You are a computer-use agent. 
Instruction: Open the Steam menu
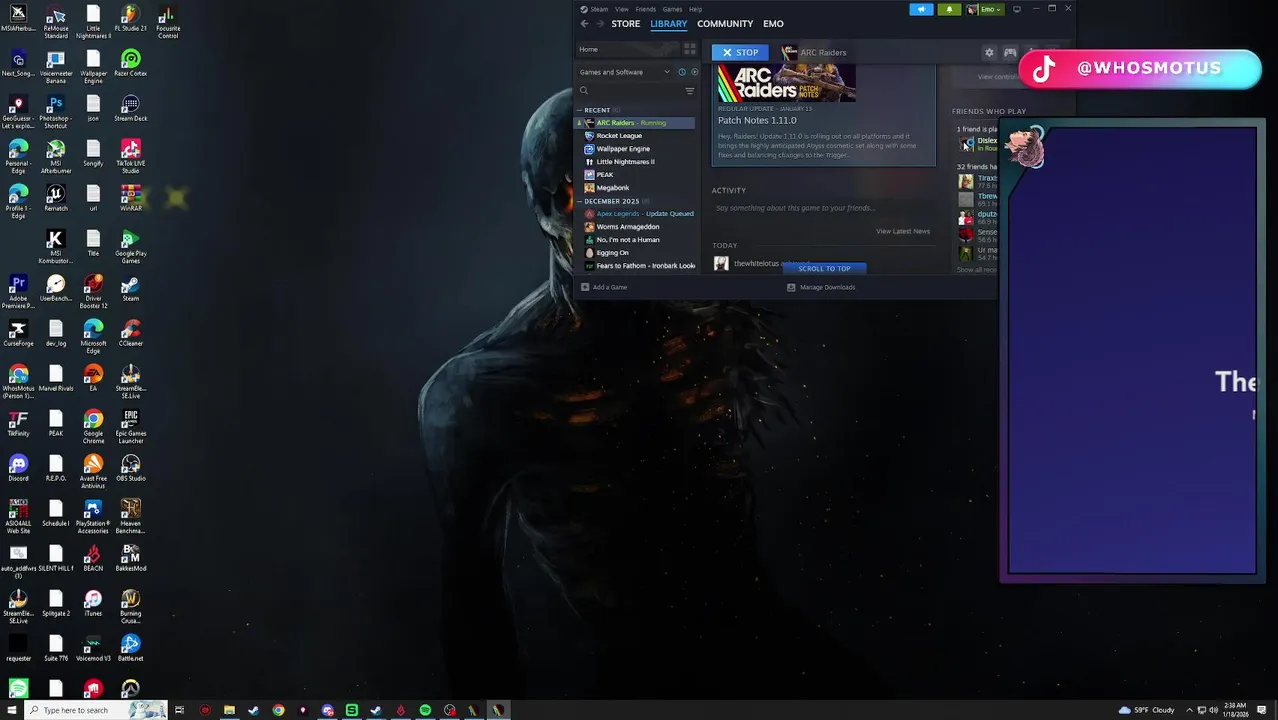coord(598,9)
